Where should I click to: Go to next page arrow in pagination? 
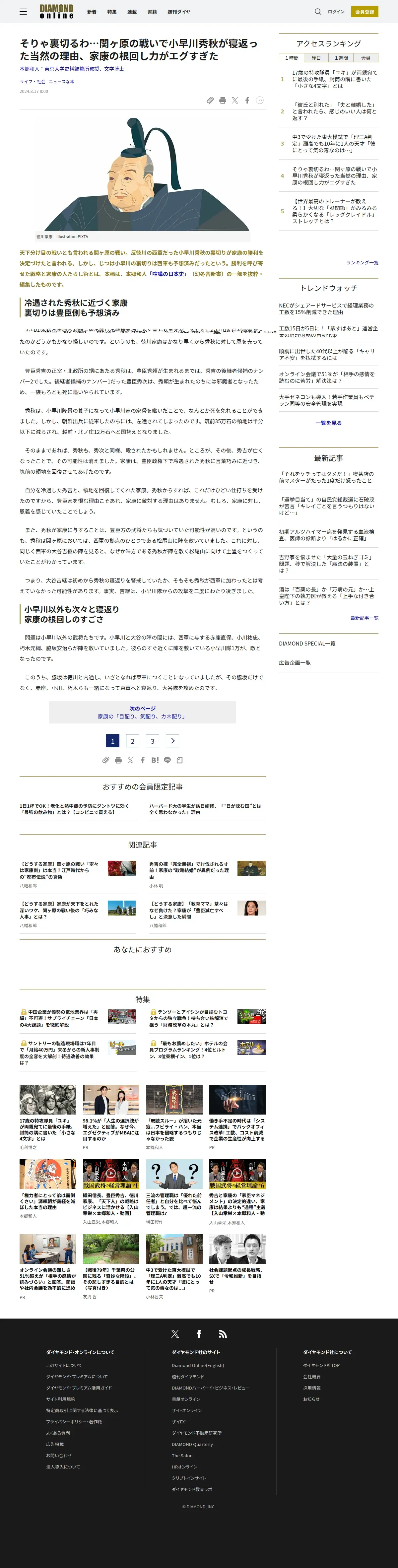(173, 740)
